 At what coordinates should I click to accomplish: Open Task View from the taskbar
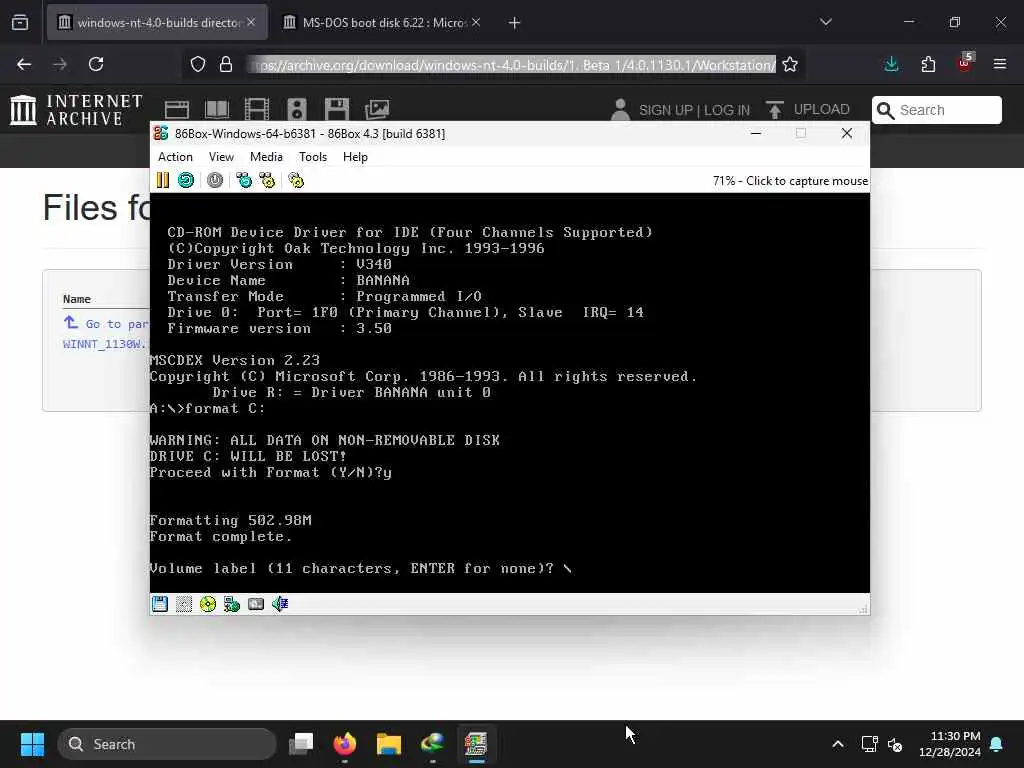coord(301,744)
